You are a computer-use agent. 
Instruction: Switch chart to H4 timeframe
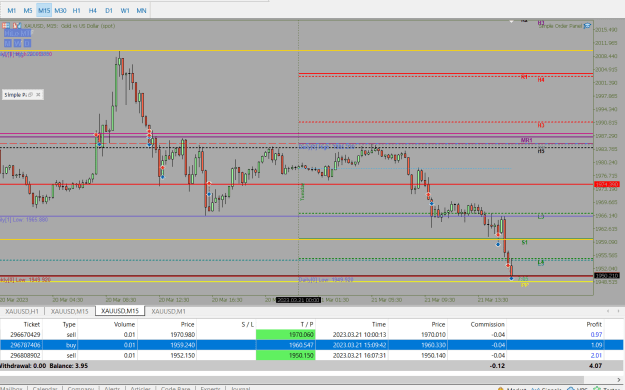point(92,10)
